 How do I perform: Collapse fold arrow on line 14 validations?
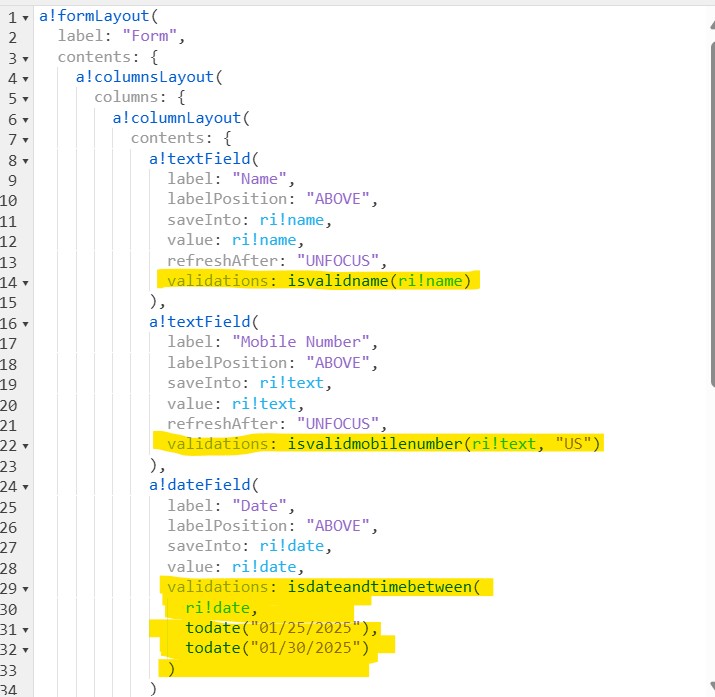pyautogui.click(x=26, y=283)
